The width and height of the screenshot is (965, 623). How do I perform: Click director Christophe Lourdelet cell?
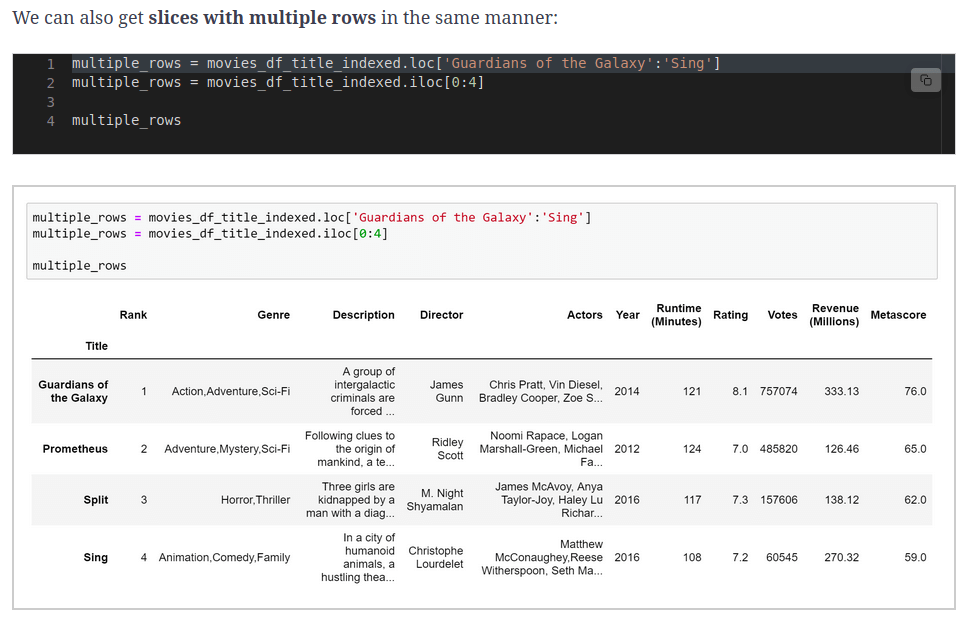pyautogui.click(x=436, y=558)
